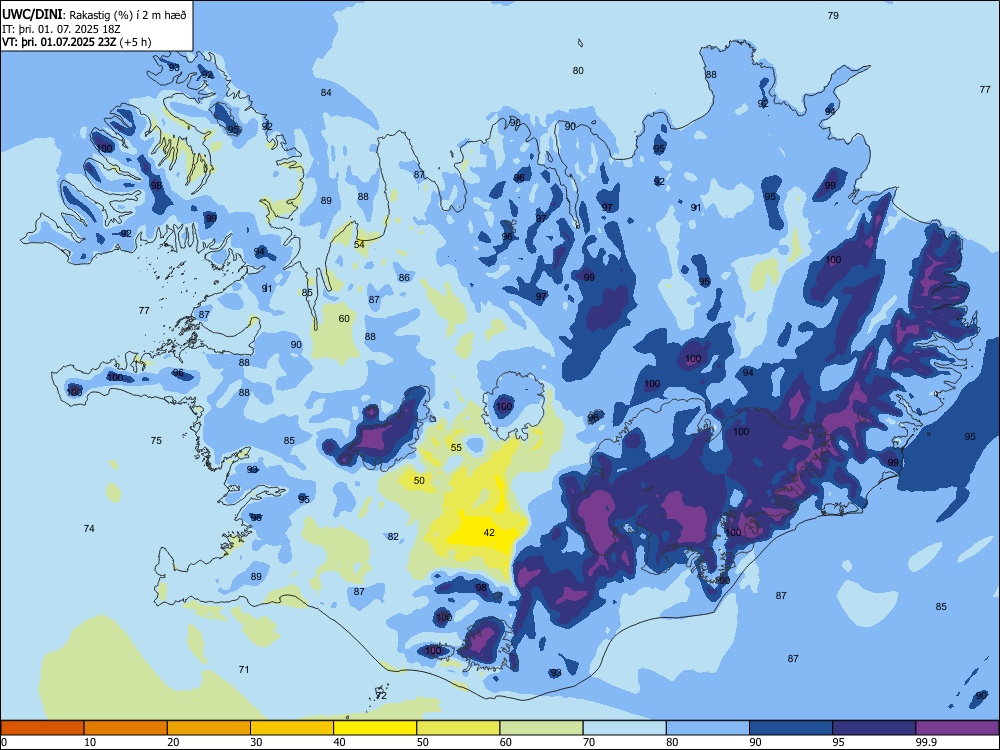1000x750 pixels.
Task: Click the dark orange 0–10 legend swatch
Action: point(42,728)
